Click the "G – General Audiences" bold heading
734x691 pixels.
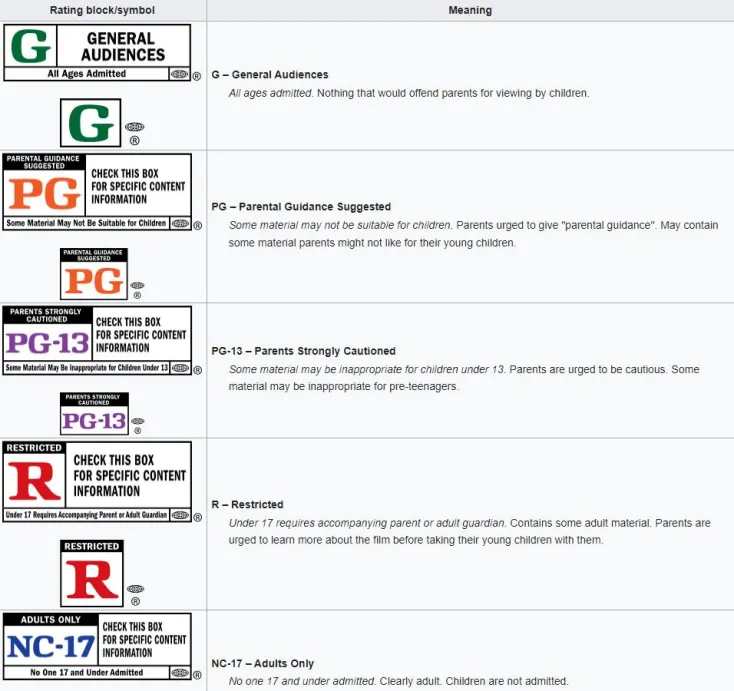coord(270,75)
